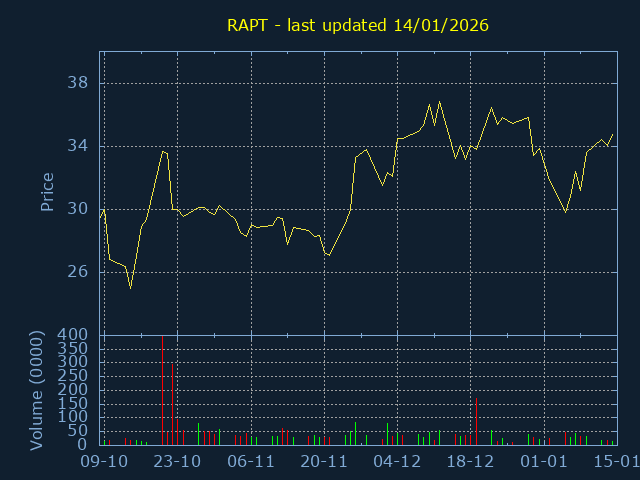This screenshot has height=480, width=640.
Task: Click the 'Volume (0000)' axis label
Action: (x=37, y=389)
